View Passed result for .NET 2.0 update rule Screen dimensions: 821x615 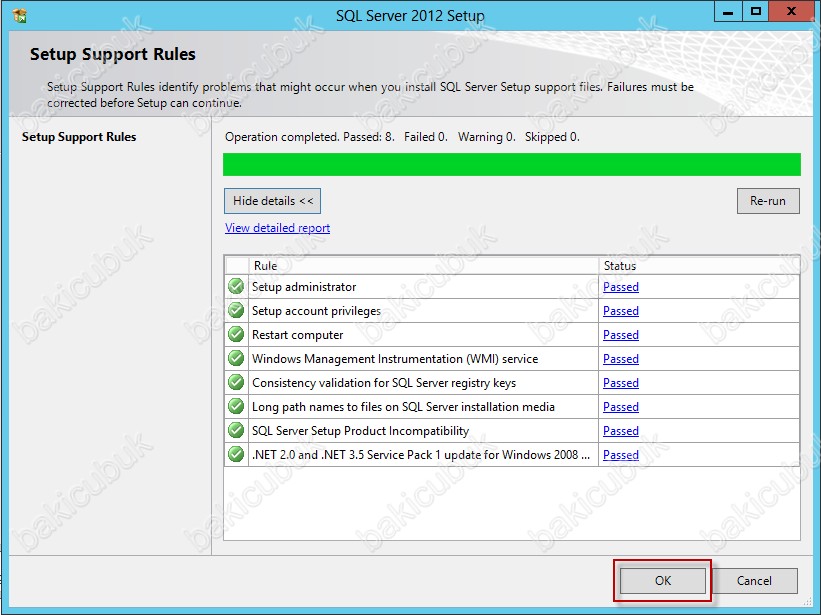pos(620,455)
